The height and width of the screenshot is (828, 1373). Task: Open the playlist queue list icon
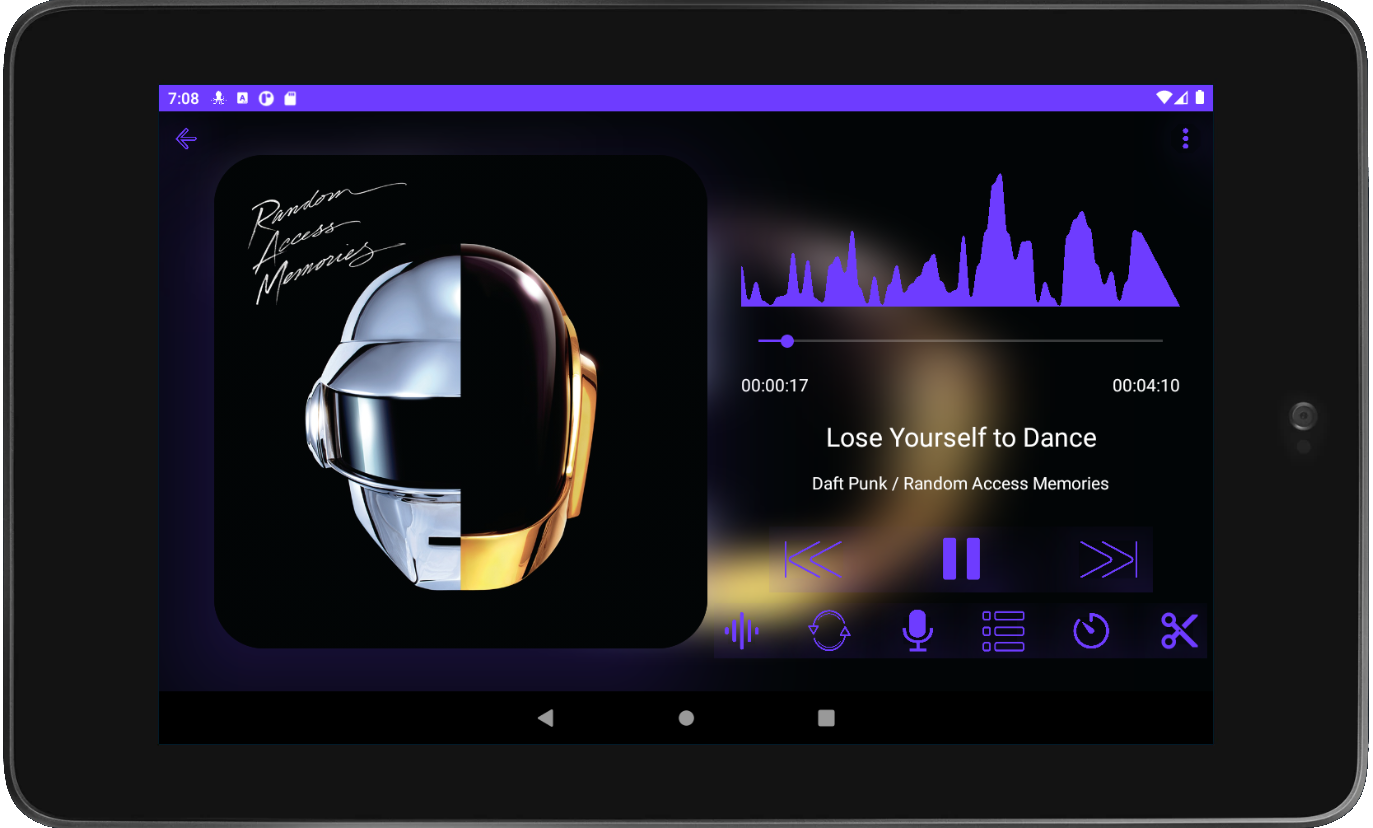(1003, 631)
